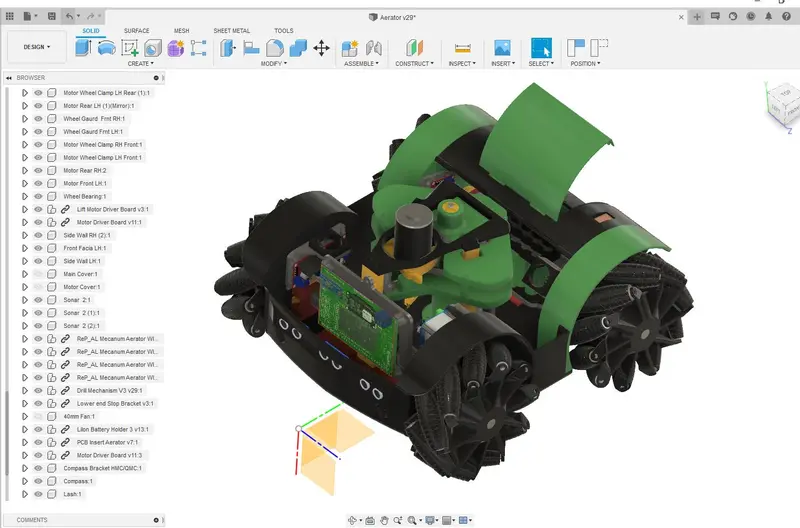This screenshot has height=528, width=800.
Task: Click the browser panel vertical scrollbar
Action: click(x=7, y=433)
